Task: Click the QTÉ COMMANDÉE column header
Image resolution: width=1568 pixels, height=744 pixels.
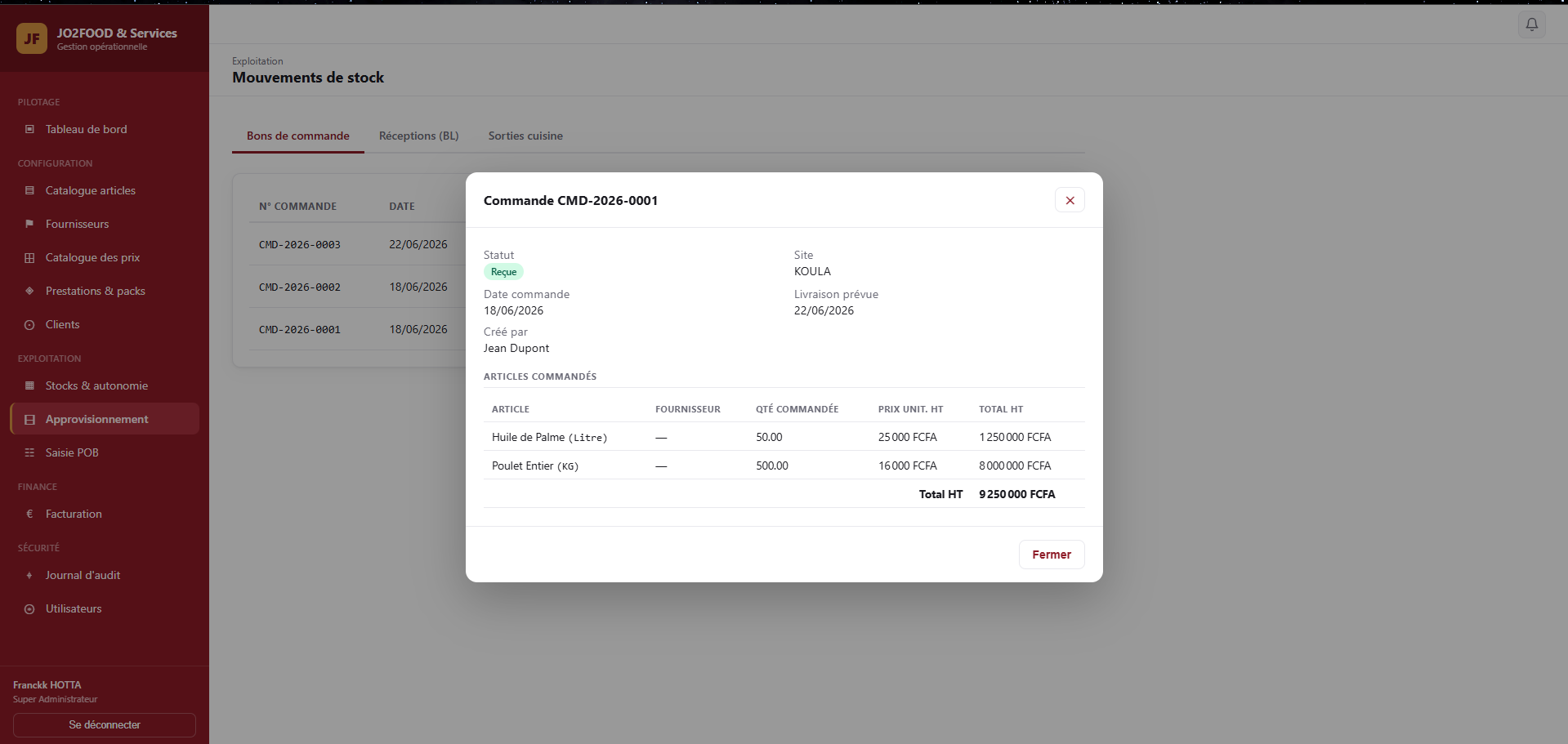Action: tap(797, 409)
